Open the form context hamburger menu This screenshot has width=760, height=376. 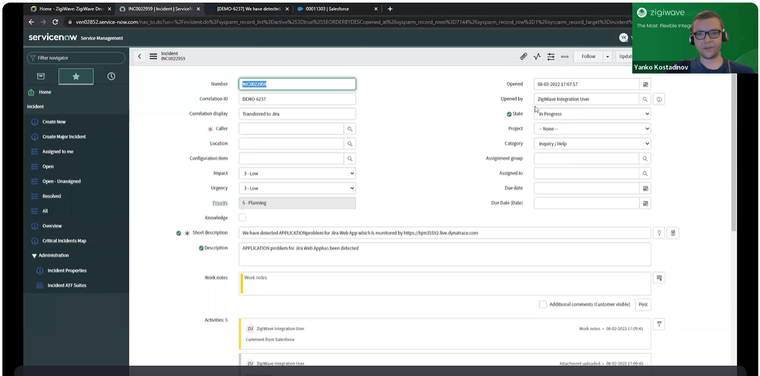click(153, 56)
